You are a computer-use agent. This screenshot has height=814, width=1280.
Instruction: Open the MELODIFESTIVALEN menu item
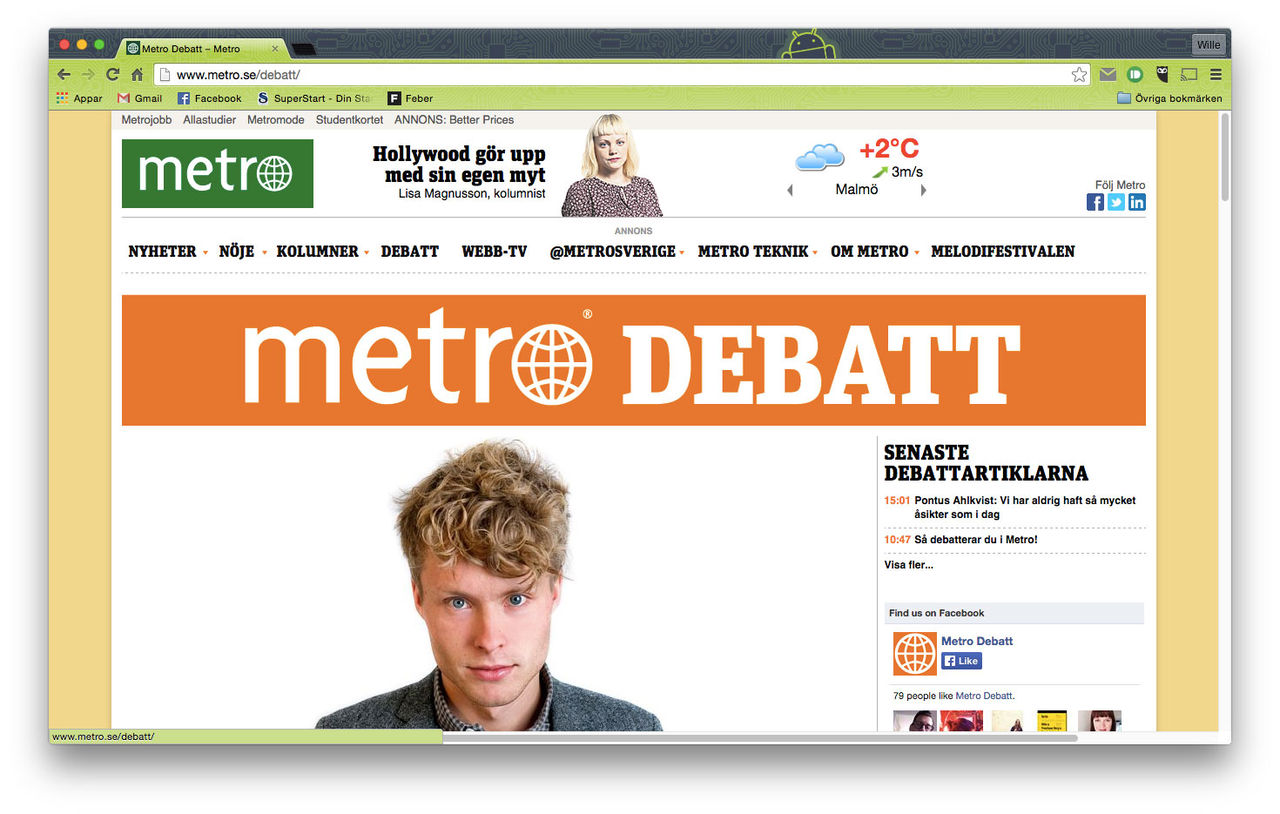pyautogui.click(x=1003, y=252)
